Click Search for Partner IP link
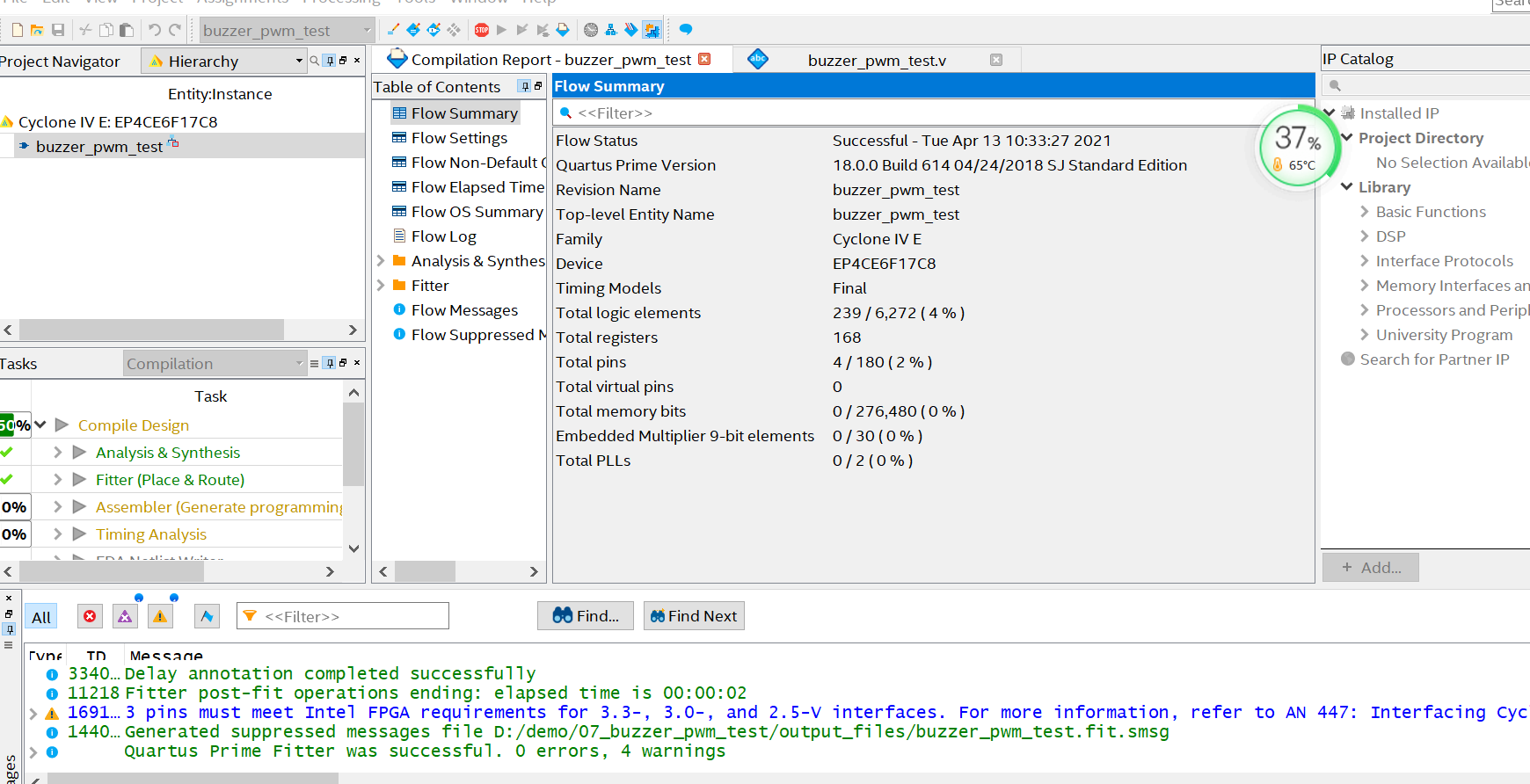Image resolution: width=1530 pixels, height=784 pixels. [x=1434, y=359]
